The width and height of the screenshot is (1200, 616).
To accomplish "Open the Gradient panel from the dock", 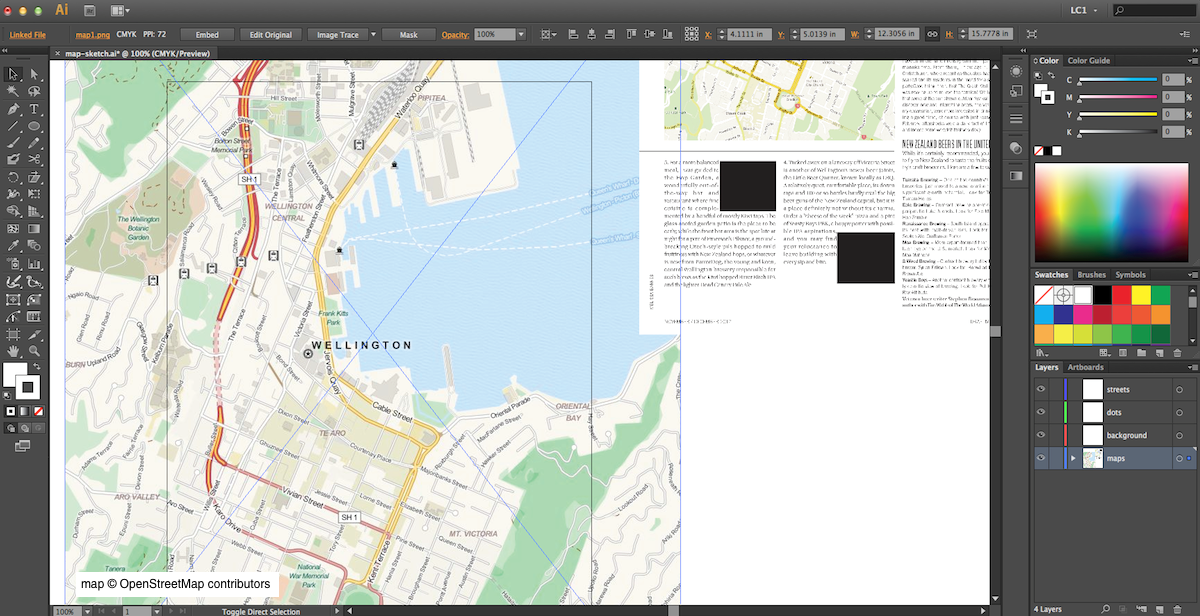I will pos(1015,175).
